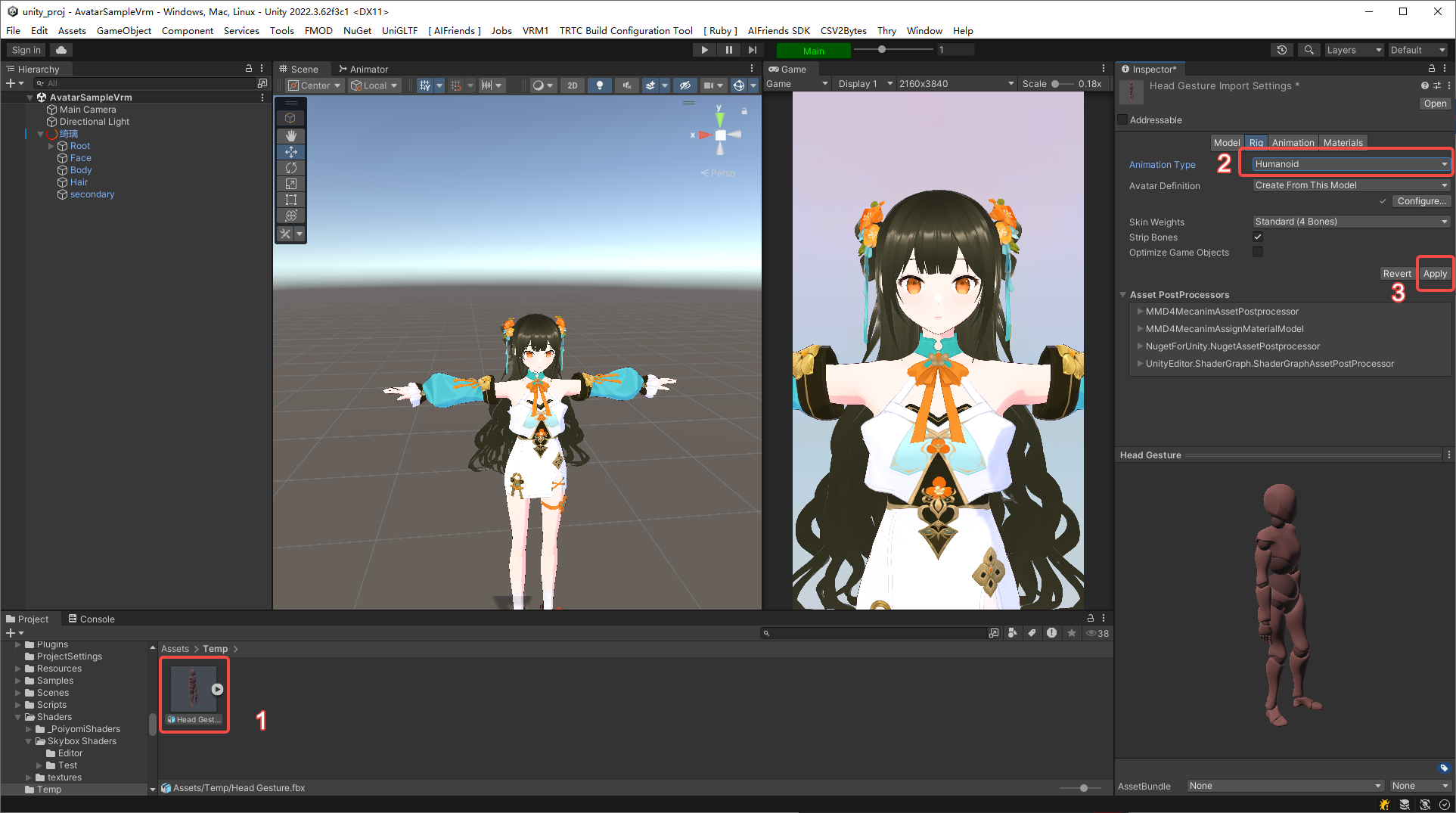
Task: Open the Skin Weights dropdown
Action: click(1350, 222)
